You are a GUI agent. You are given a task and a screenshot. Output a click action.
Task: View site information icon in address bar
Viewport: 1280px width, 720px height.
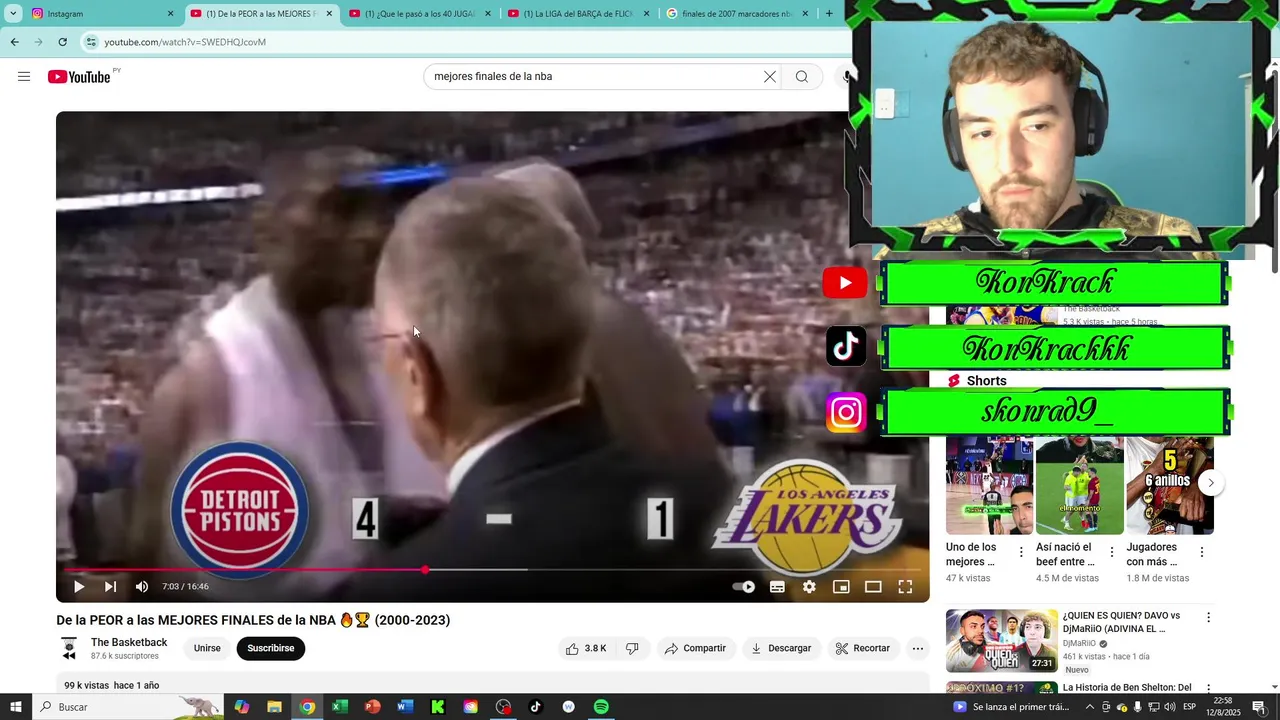pyautogui.click(x=91, y=42)
